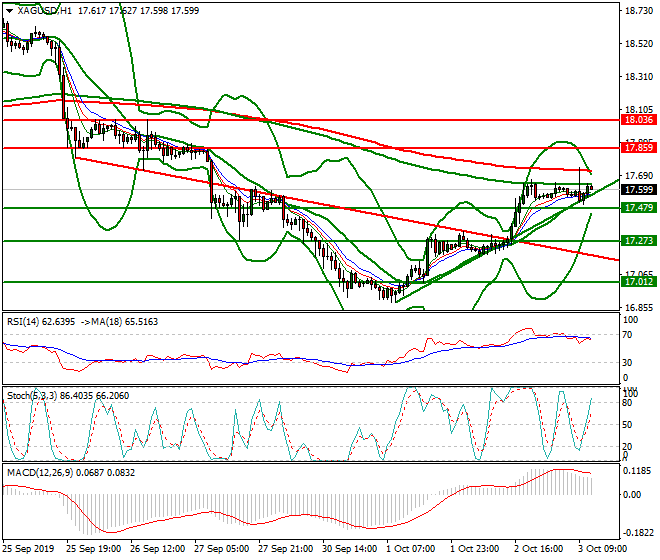The height and width of the screenshot is (560, 660).
Task: Select the 17.690 price scale value
Action: point(639,176)
